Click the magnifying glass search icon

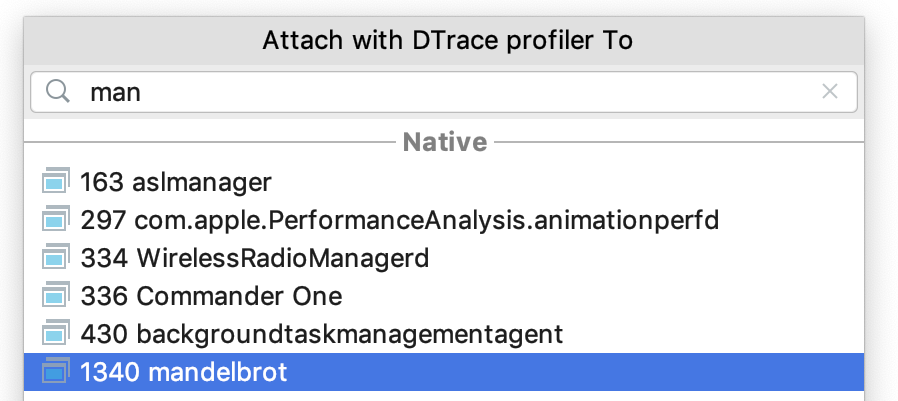(59, 93)
